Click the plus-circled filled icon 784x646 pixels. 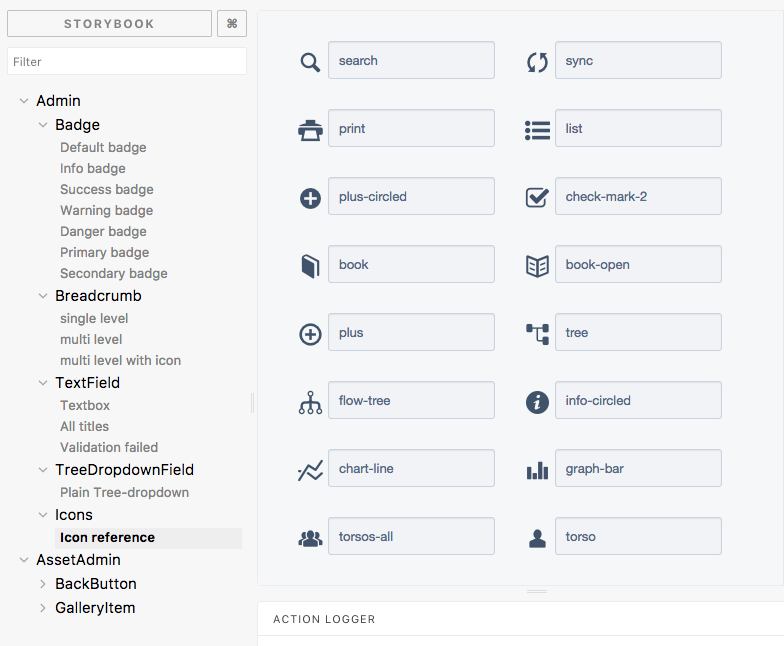[310, 198]
